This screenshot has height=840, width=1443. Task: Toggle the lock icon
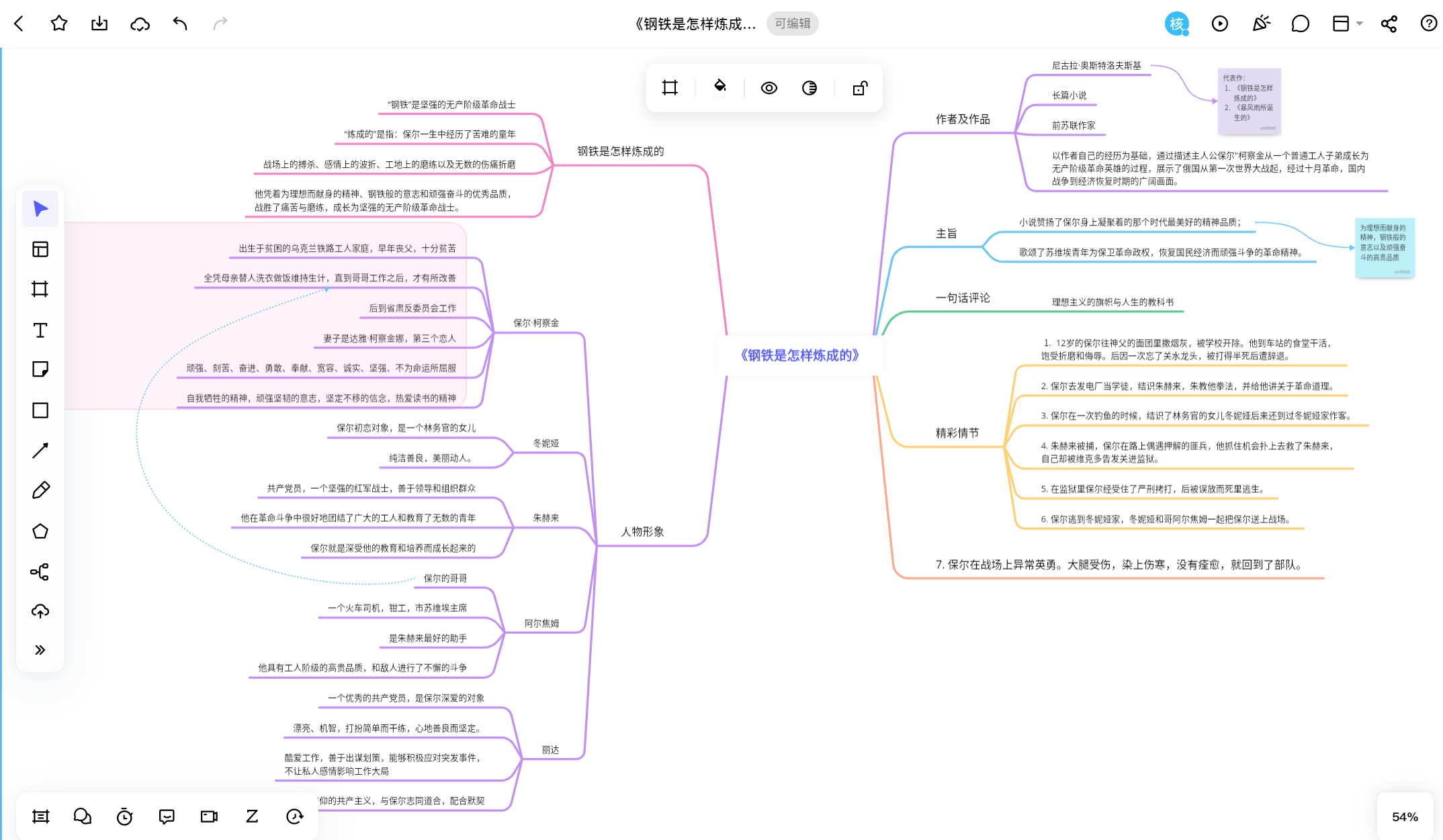860,88
